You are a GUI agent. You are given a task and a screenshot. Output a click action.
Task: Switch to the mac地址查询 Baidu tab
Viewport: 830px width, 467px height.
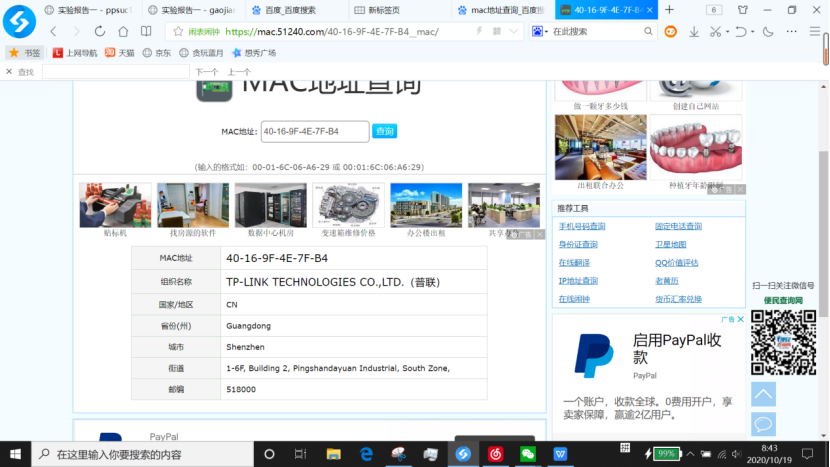(x=503, y=10)
